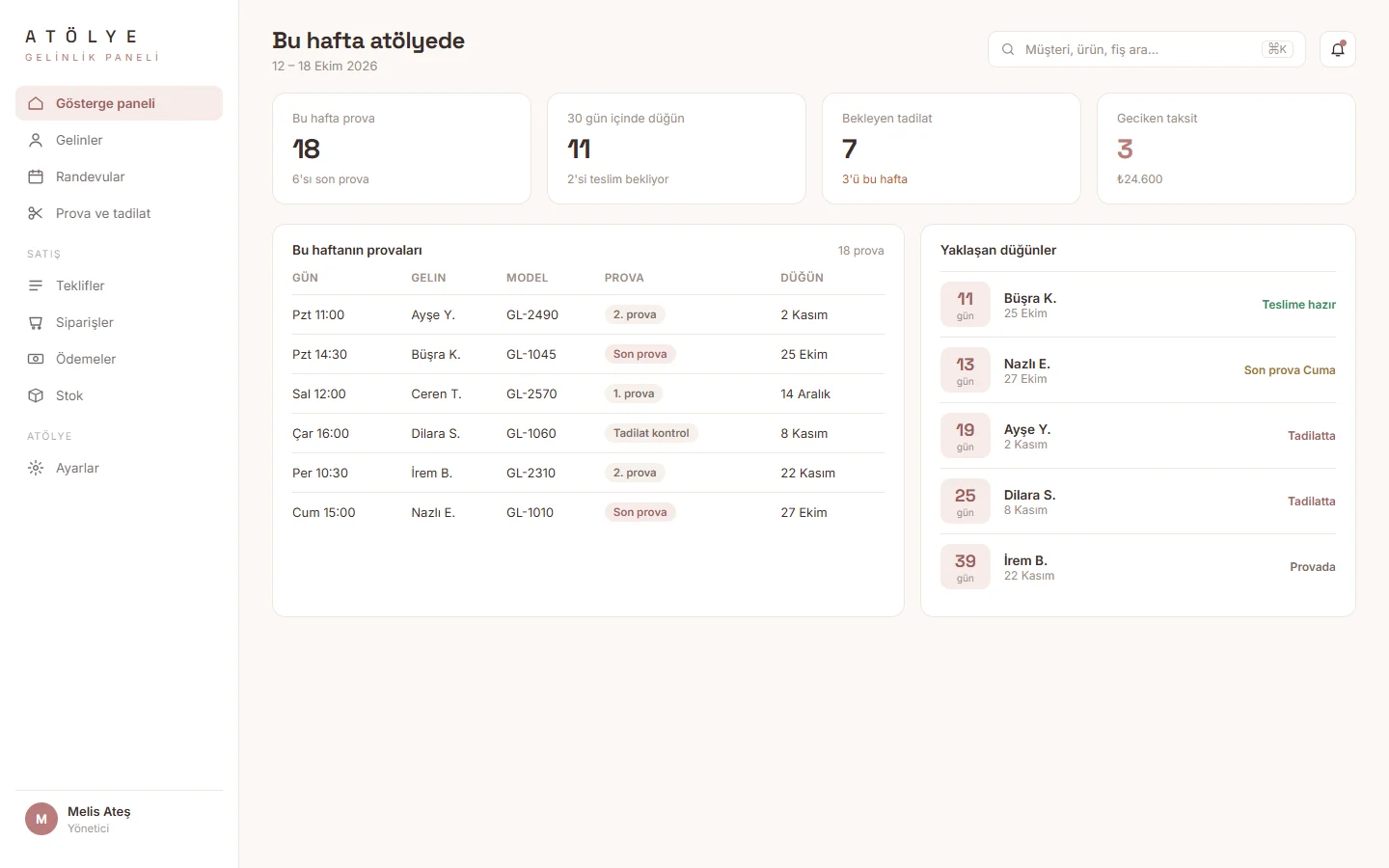
Task: Select the Provada status for İrem B.
Action: point(1313,567)
